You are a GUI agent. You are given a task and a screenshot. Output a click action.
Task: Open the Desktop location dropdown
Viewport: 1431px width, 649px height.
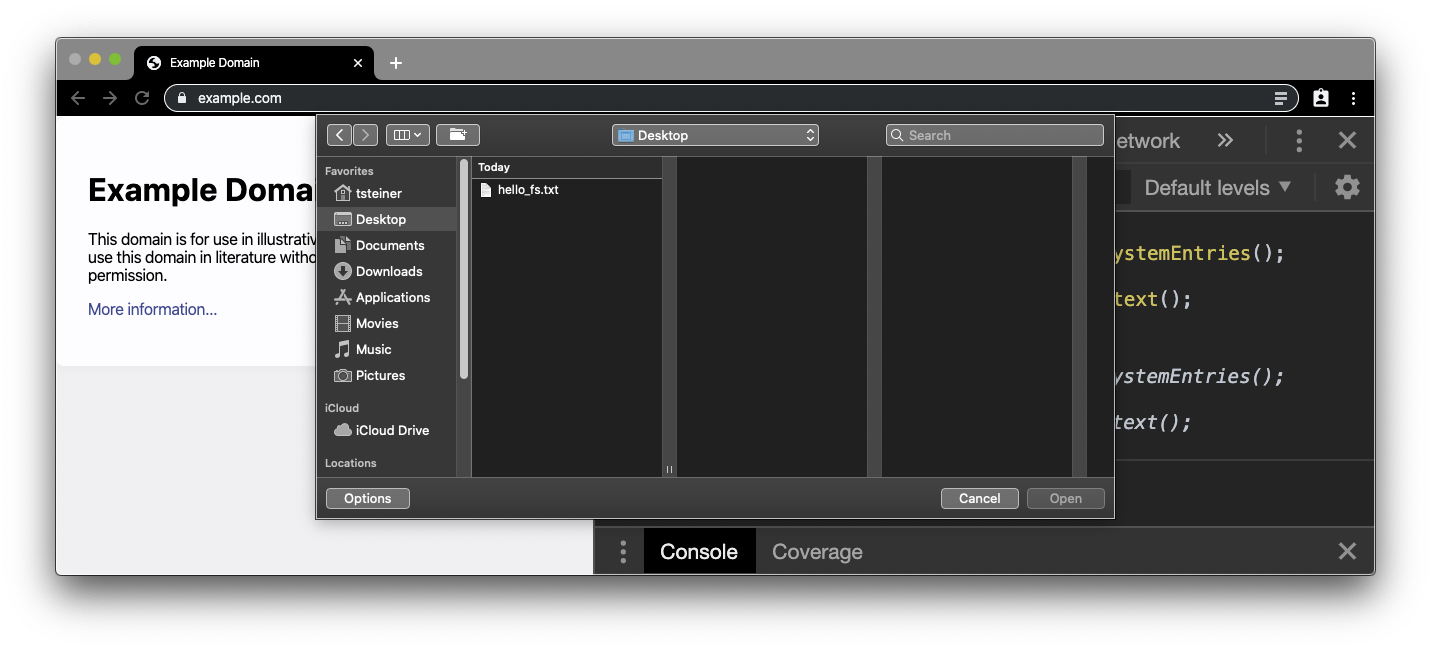(x=715, y=135)
